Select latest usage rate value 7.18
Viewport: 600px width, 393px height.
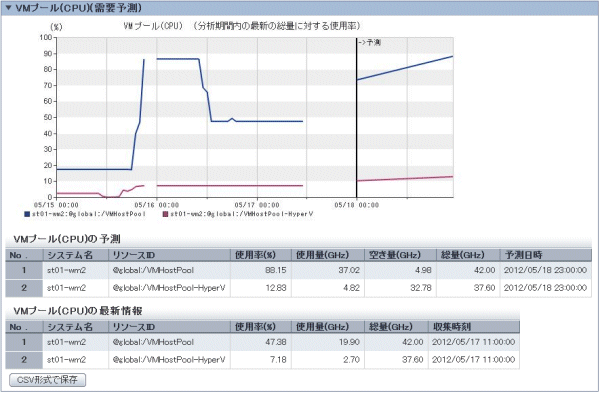278,359
